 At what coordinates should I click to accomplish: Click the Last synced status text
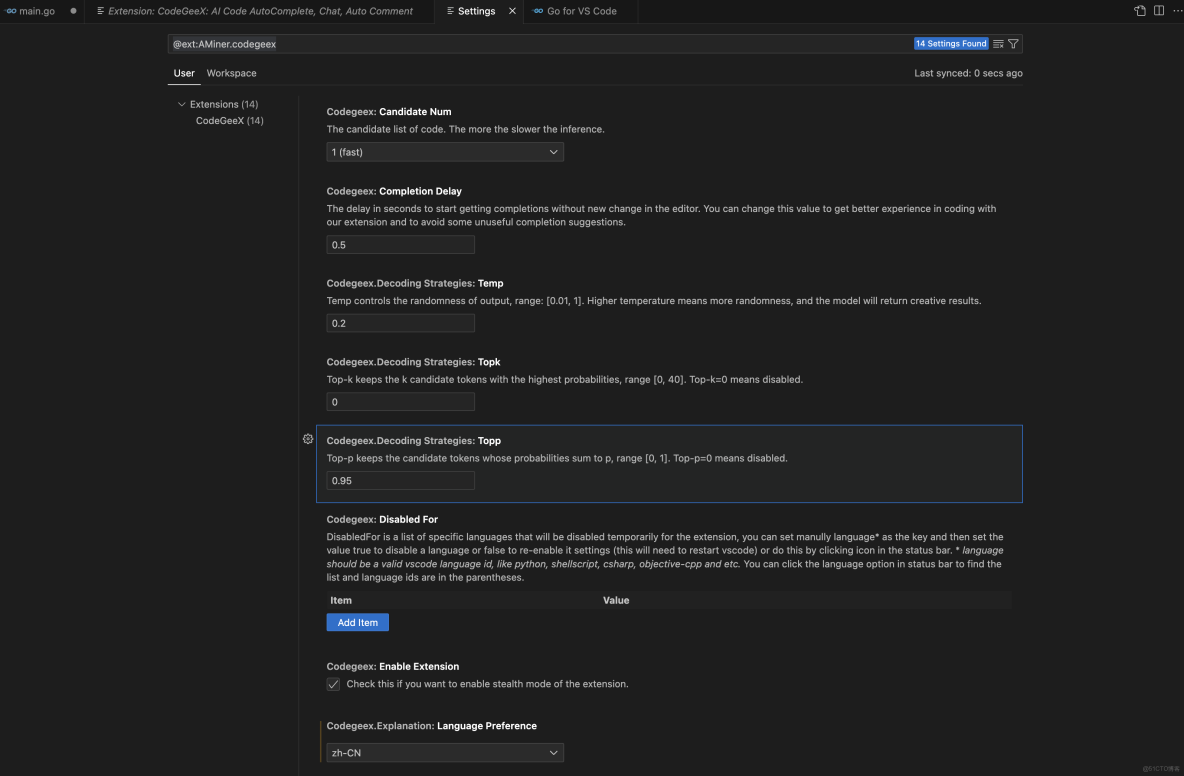[968, 73]
